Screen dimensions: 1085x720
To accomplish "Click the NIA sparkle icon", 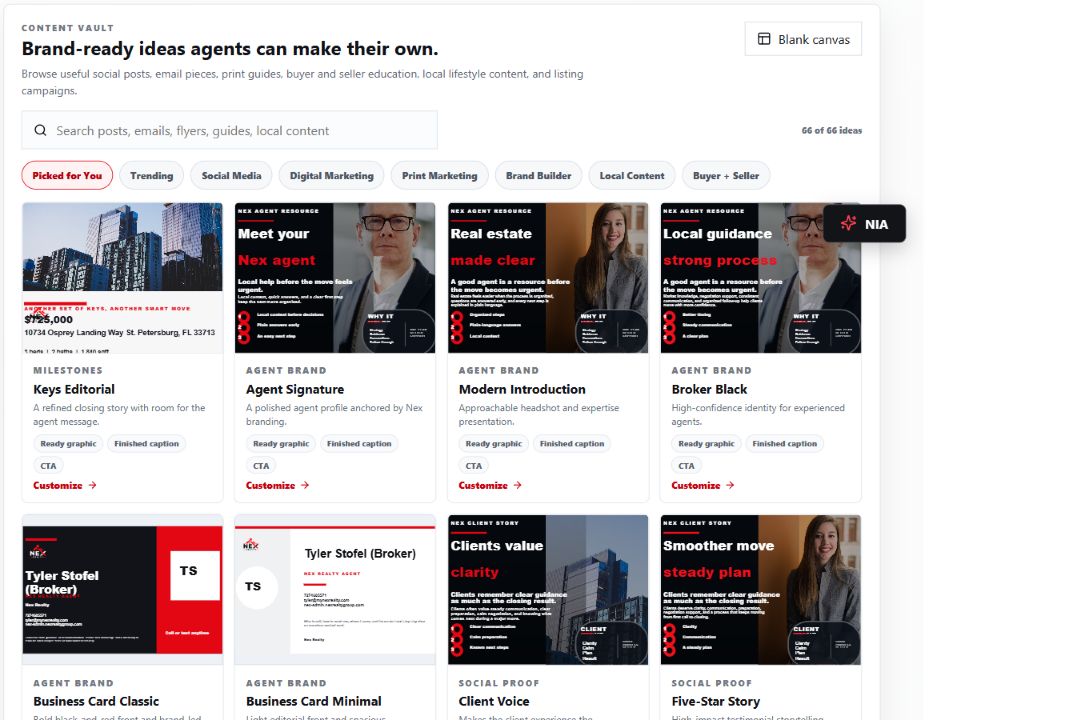I will 848,223.
